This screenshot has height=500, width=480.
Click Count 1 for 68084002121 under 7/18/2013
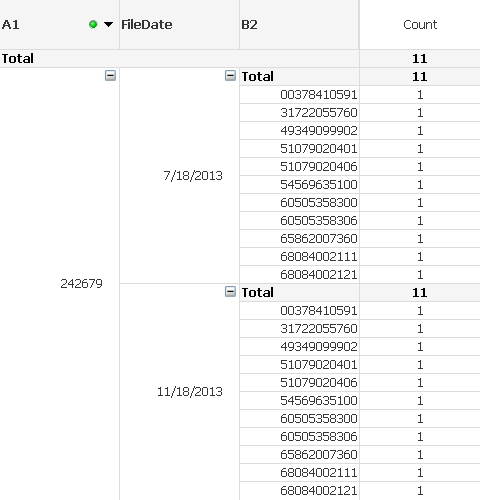[x=420, y=275]
